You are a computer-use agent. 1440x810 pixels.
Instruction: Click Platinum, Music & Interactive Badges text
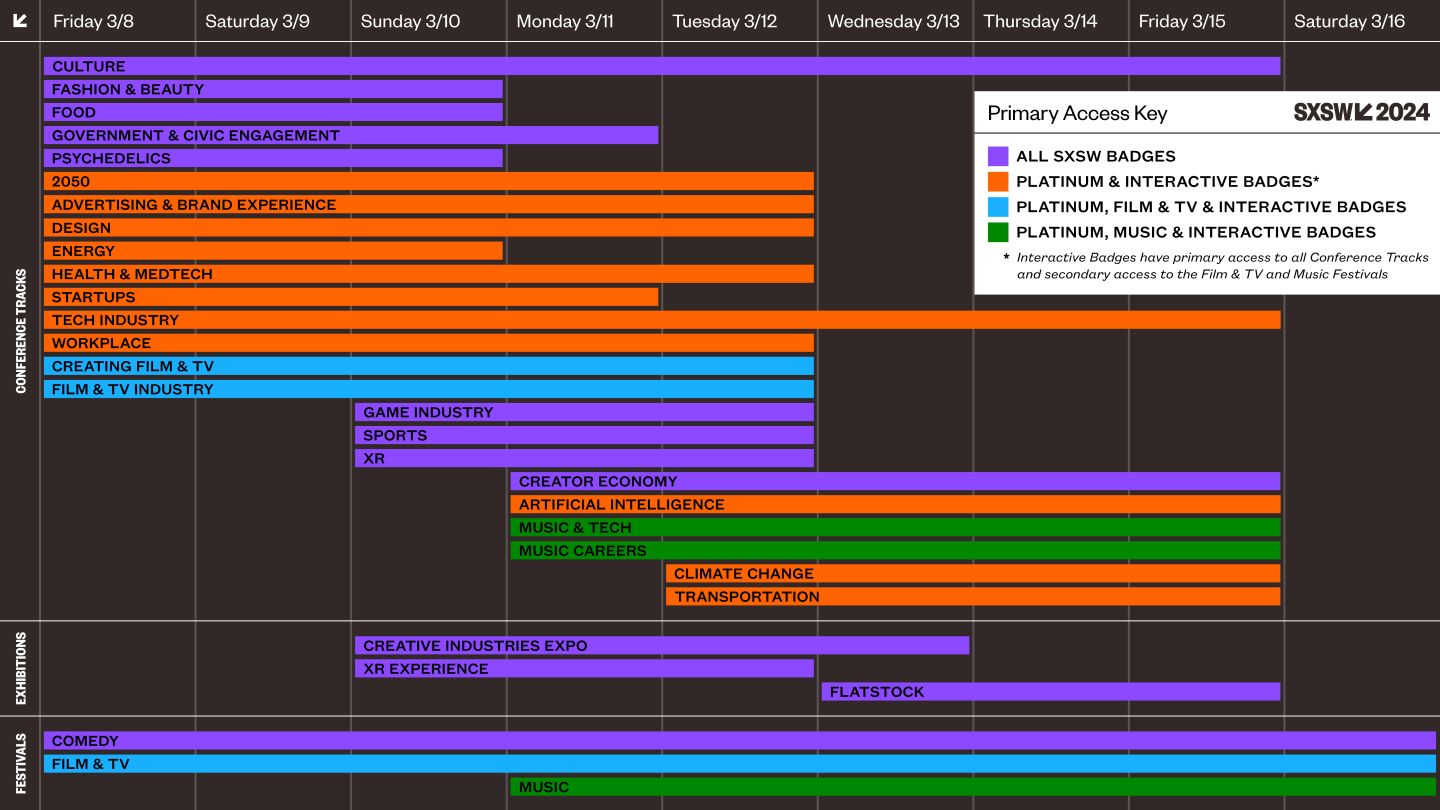pos(1196,232)
